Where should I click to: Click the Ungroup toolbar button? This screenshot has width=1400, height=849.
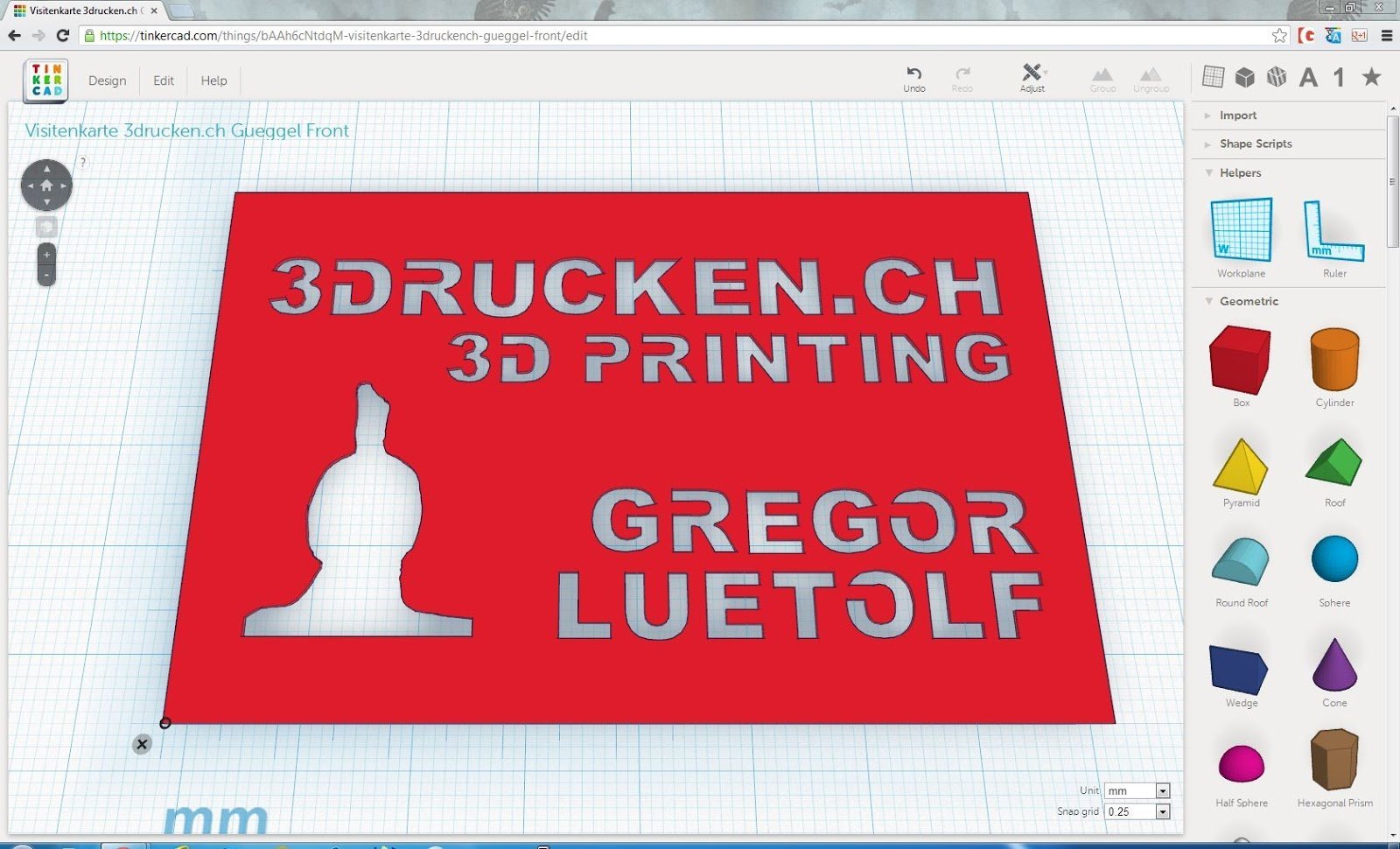click(x=1151, y=79)
